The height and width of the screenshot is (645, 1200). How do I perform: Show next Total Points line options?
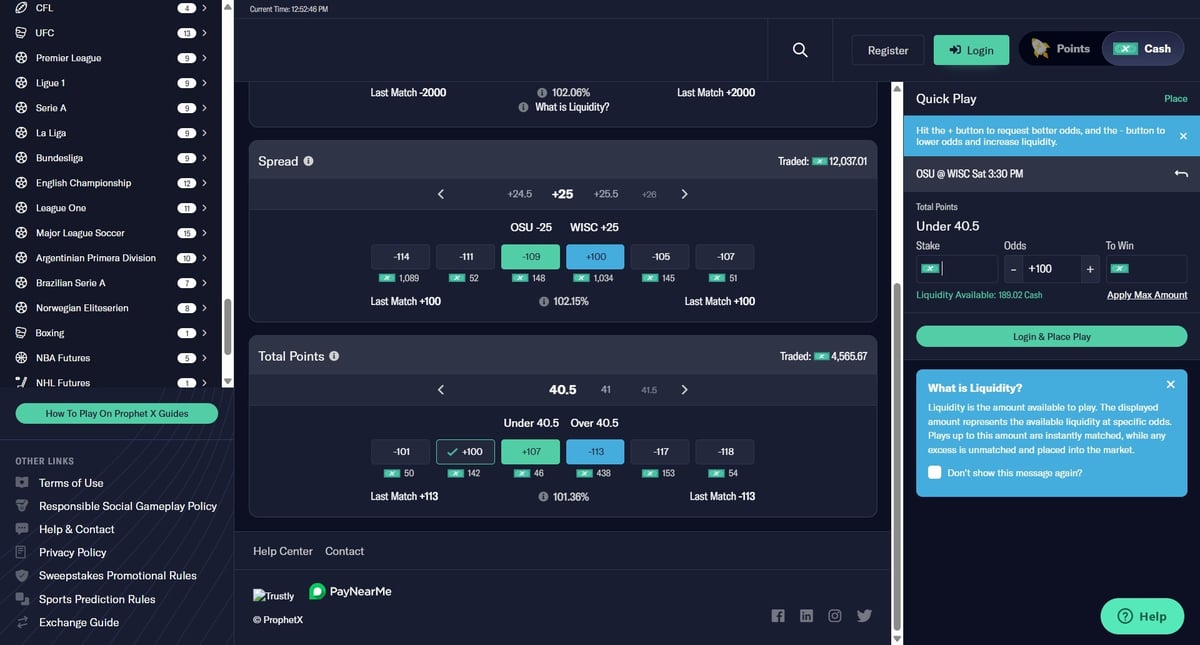684,390
